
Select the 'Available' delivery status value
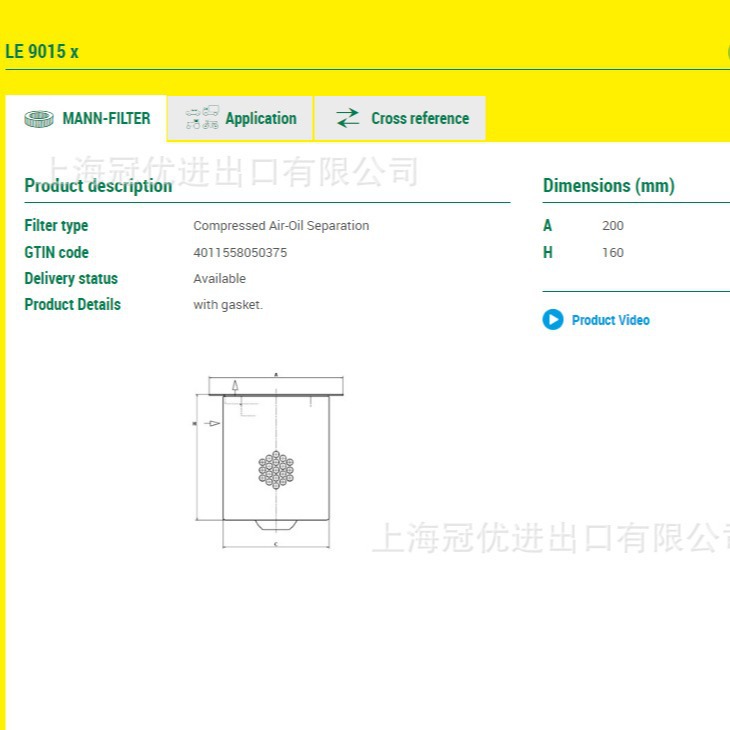220,279
